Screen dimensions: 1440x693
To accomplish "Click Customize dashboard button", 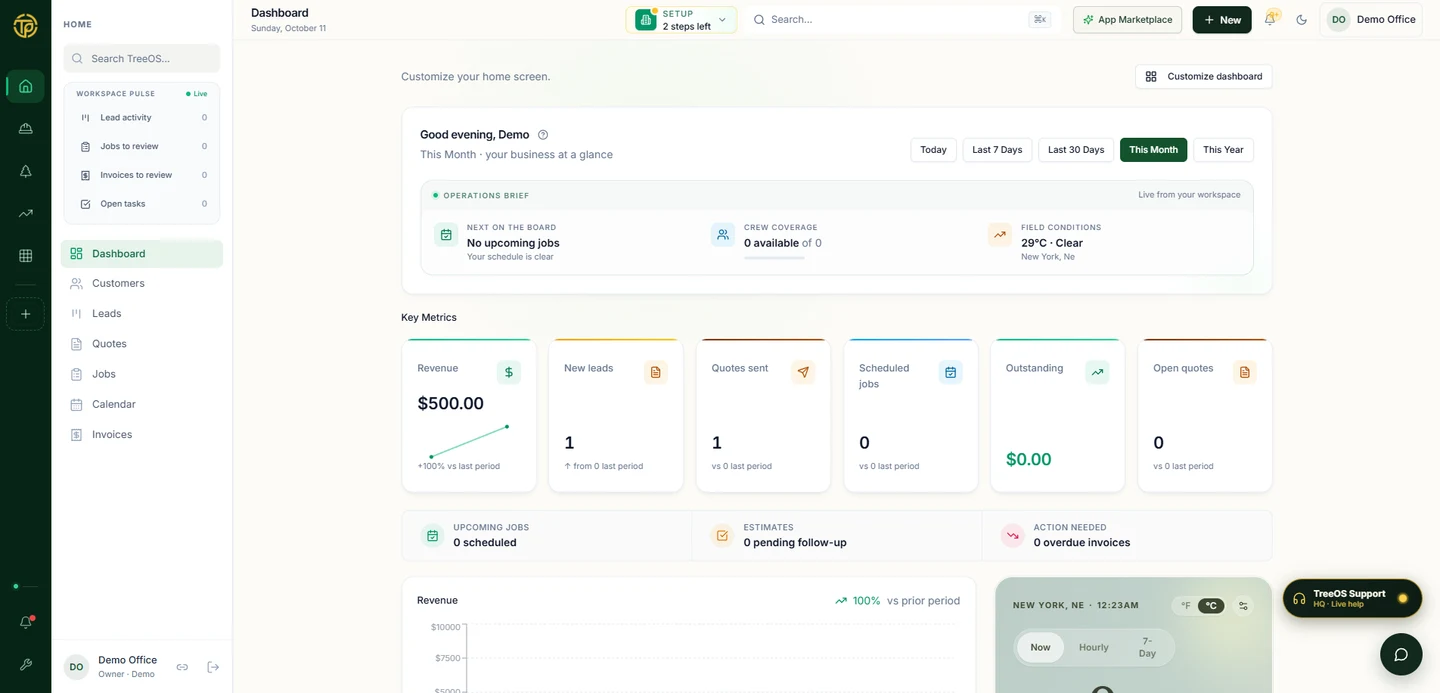I will [1204, 77].
